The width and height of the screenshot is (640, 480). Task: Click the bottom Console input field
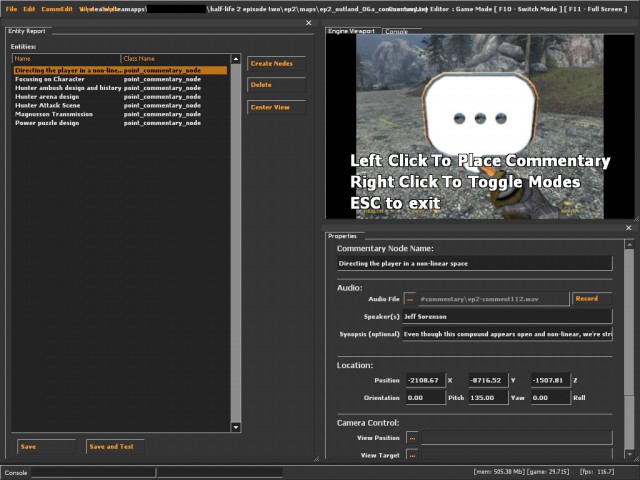[x=93, y=473]
